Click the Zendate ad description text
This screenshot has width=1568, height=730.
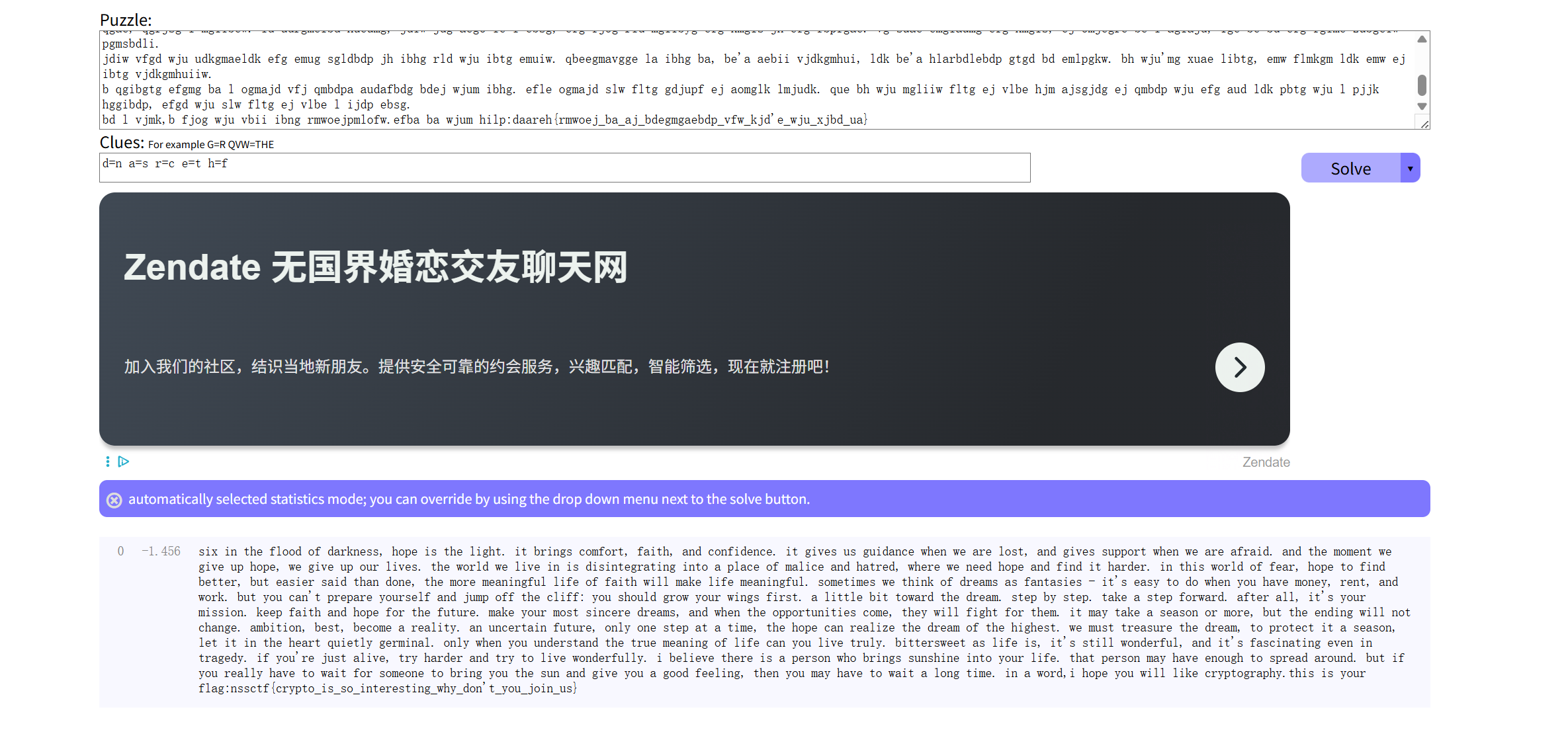(476, 367)
